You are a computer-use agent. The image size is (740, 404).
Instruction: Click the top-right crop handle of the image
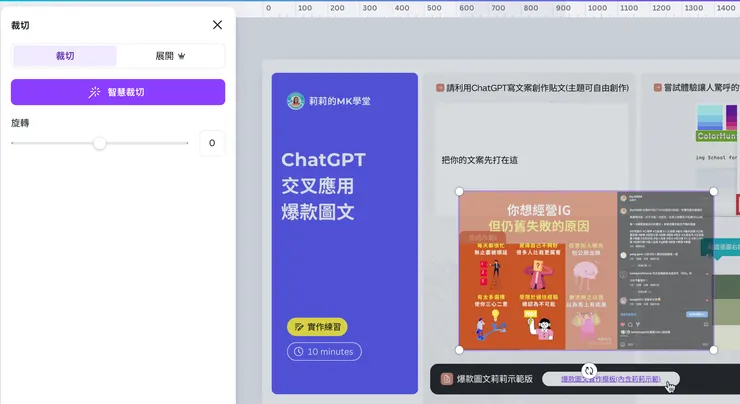tap(713, 191)
